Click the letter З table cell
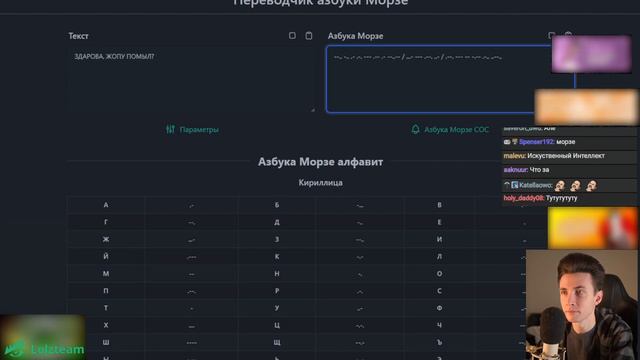 click(x=277, y=239)
